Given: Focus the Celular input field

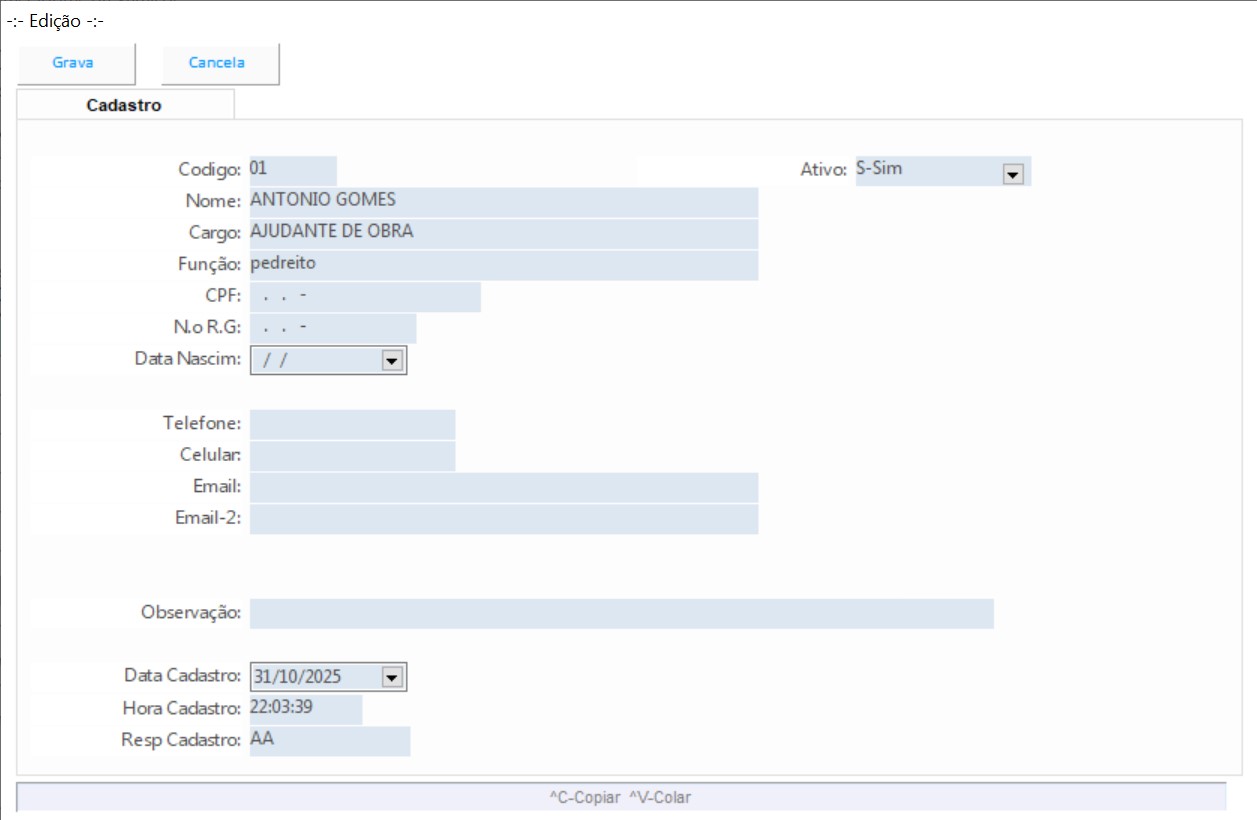Looking at the screenshot, I should (352, 456).
